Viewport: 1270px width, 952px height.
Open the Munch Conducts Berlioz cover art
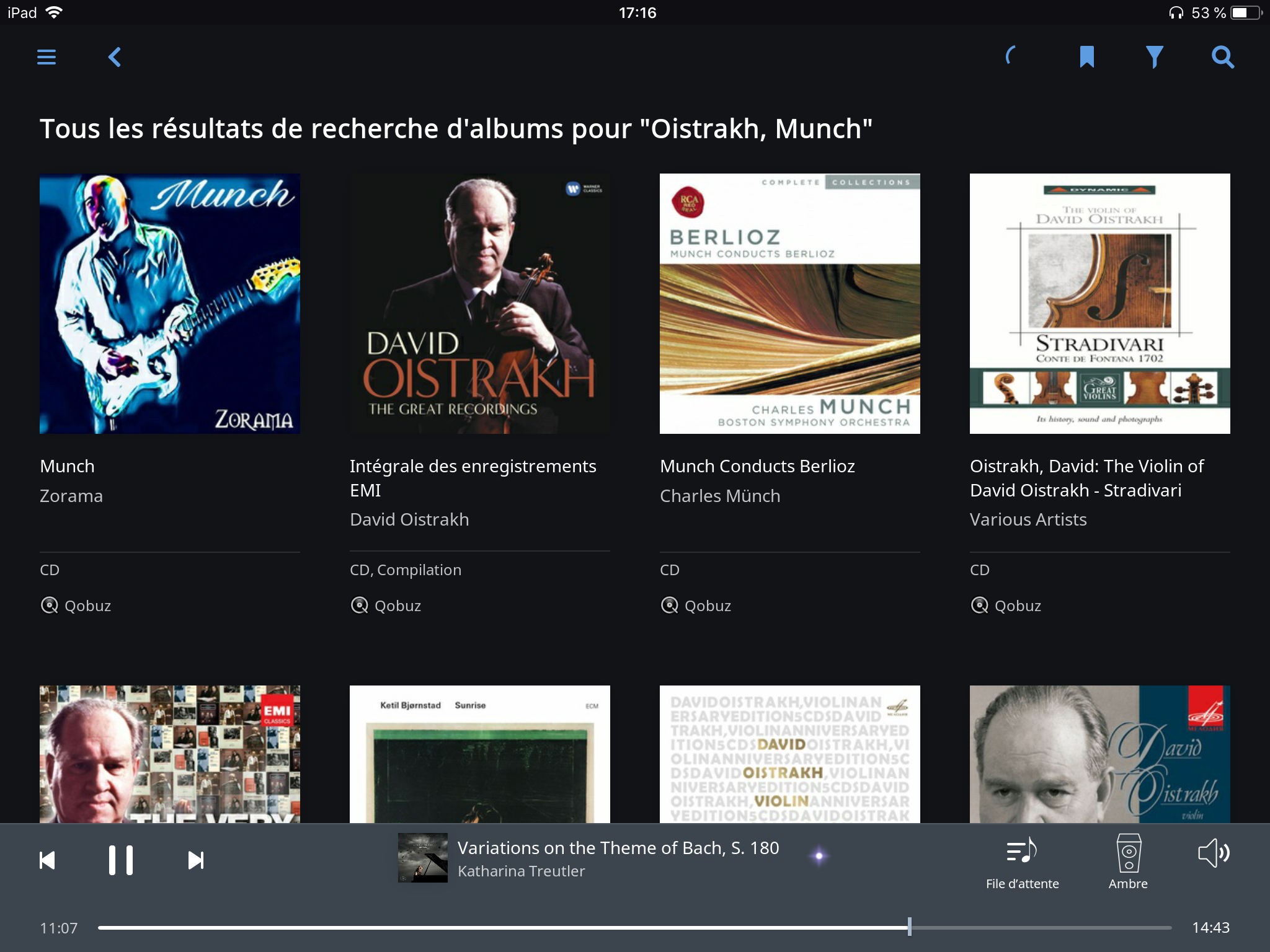click(x=790, y=304)
